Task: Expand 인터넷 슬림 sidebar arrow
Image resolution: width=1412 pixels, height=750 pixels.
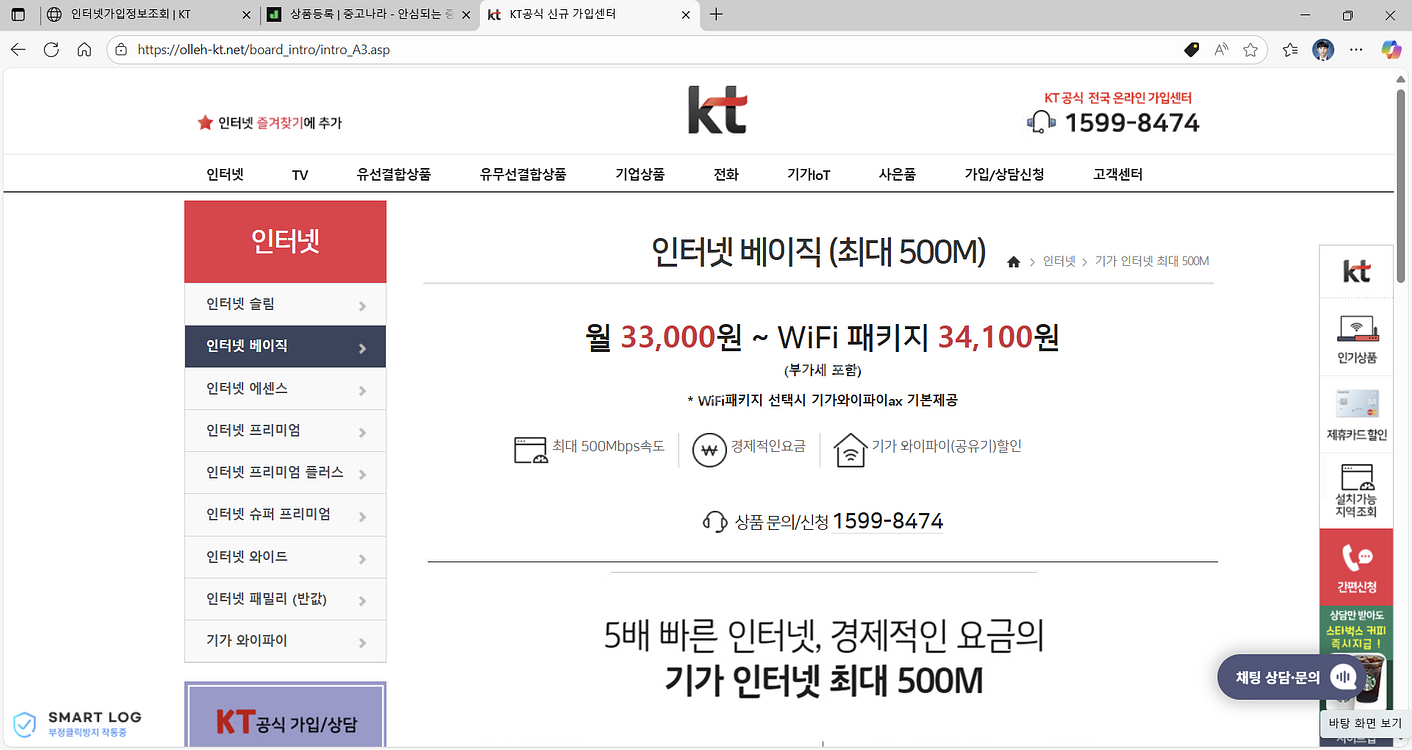Action: [x=362, y=306]
